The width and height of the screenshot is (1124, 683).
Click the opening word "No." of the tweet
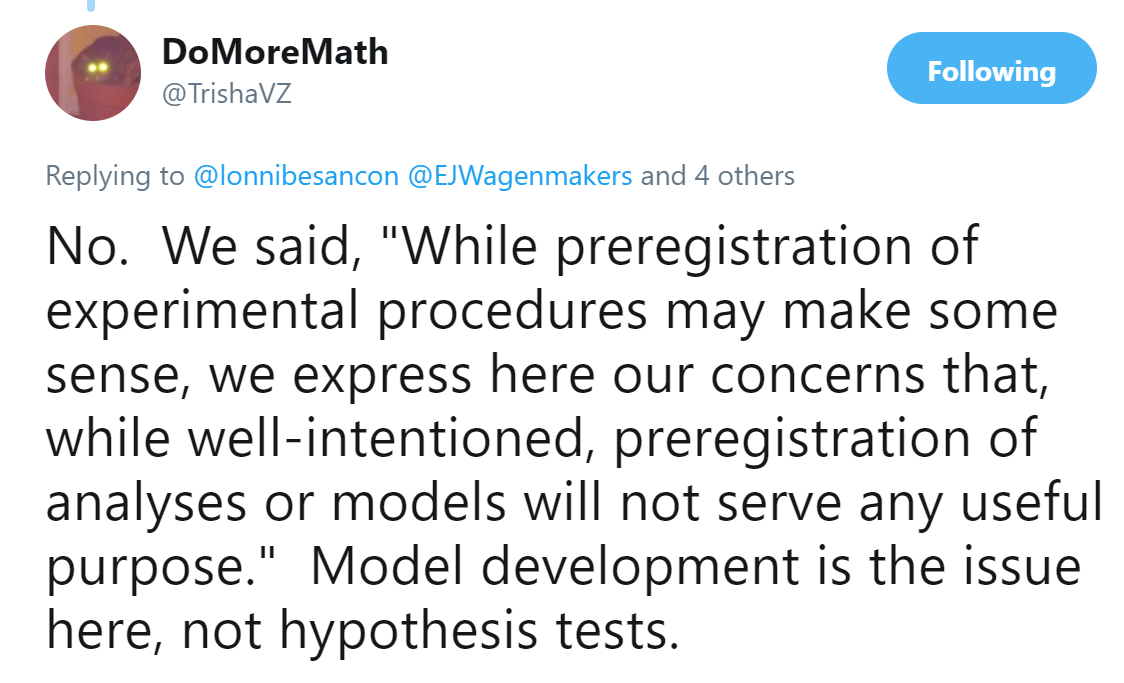point(87,247)
